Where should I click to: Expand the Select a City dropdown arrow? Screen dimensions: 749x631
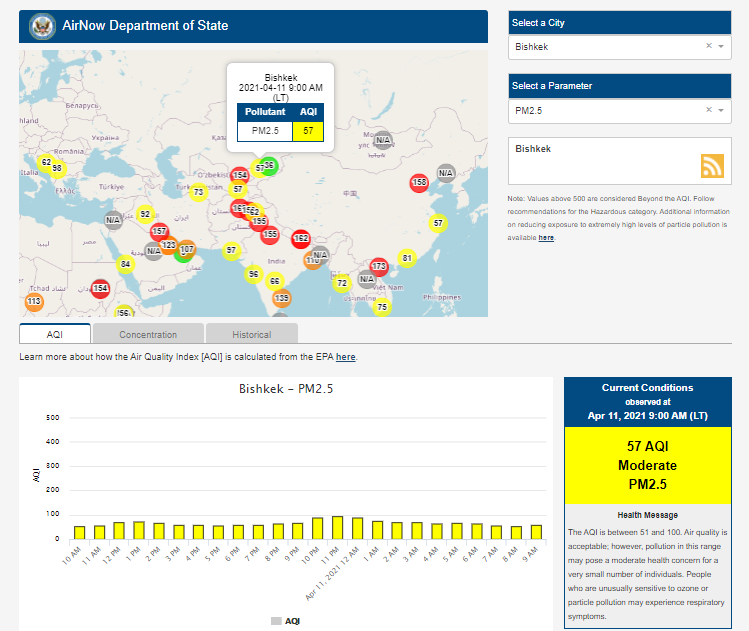tap(721, 47)
